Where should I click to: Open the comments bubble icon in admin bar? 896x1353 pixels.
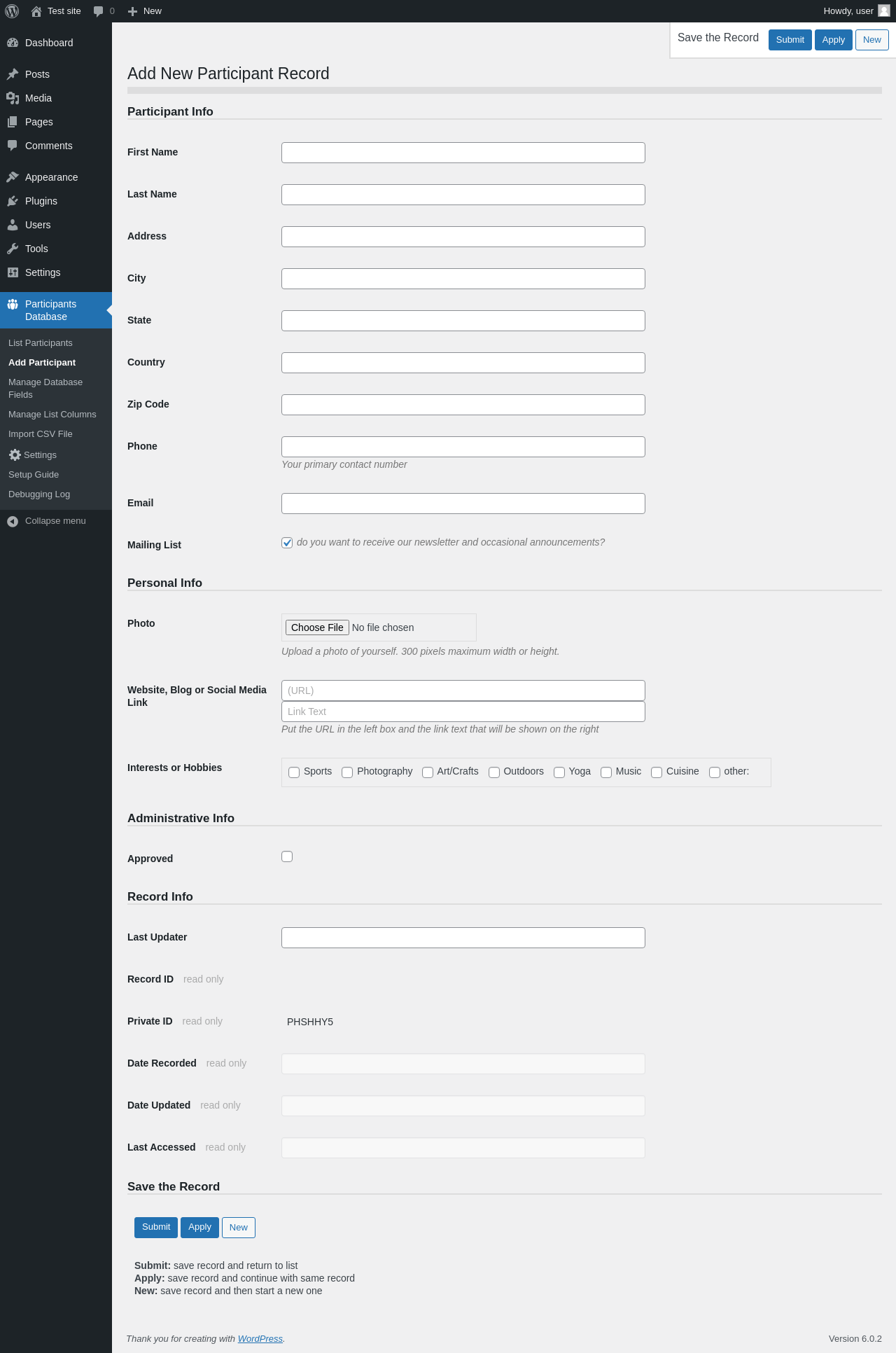tap(99, 11)
